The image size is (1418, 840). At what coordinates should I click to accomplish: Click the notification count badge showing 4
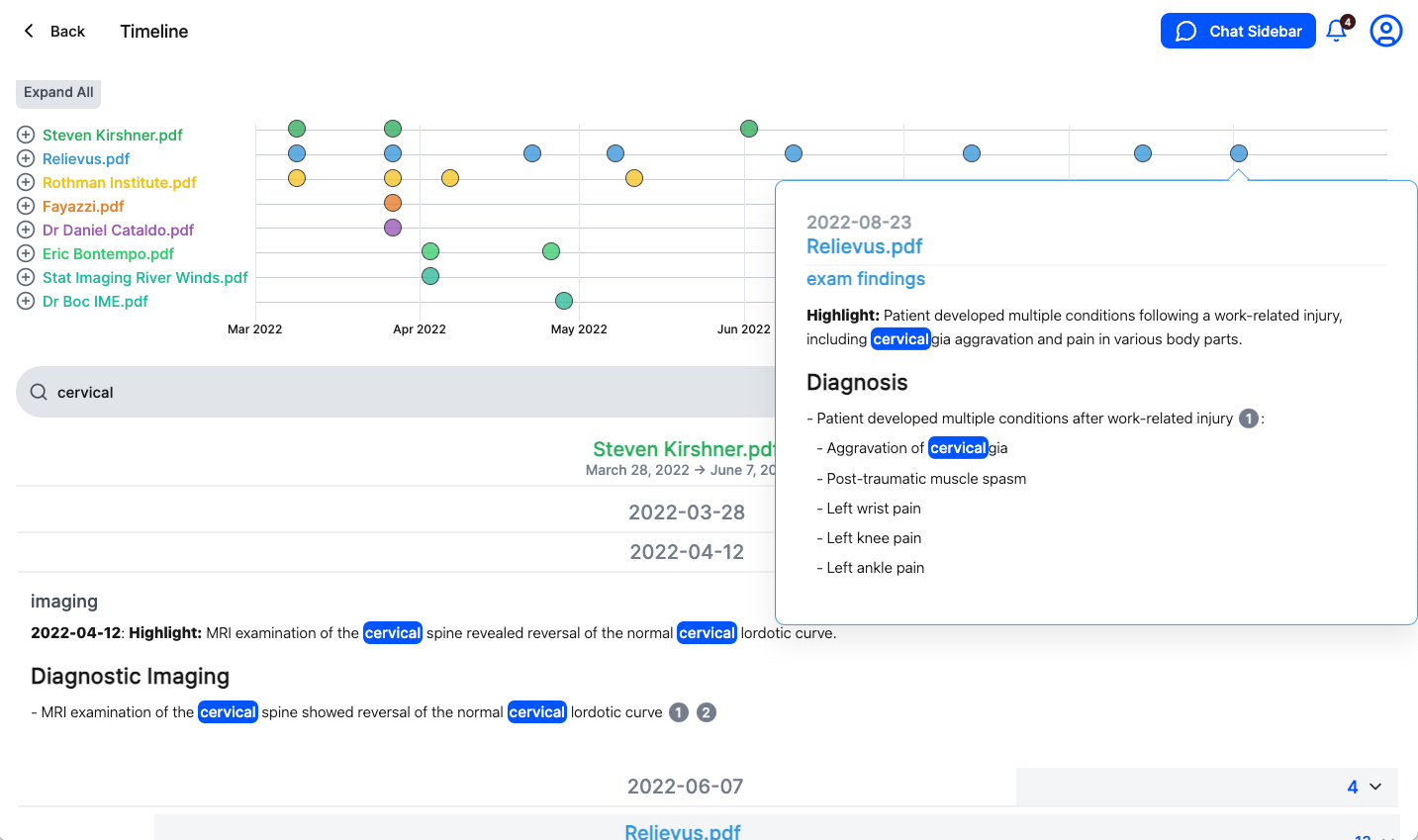pos(1346,21)
